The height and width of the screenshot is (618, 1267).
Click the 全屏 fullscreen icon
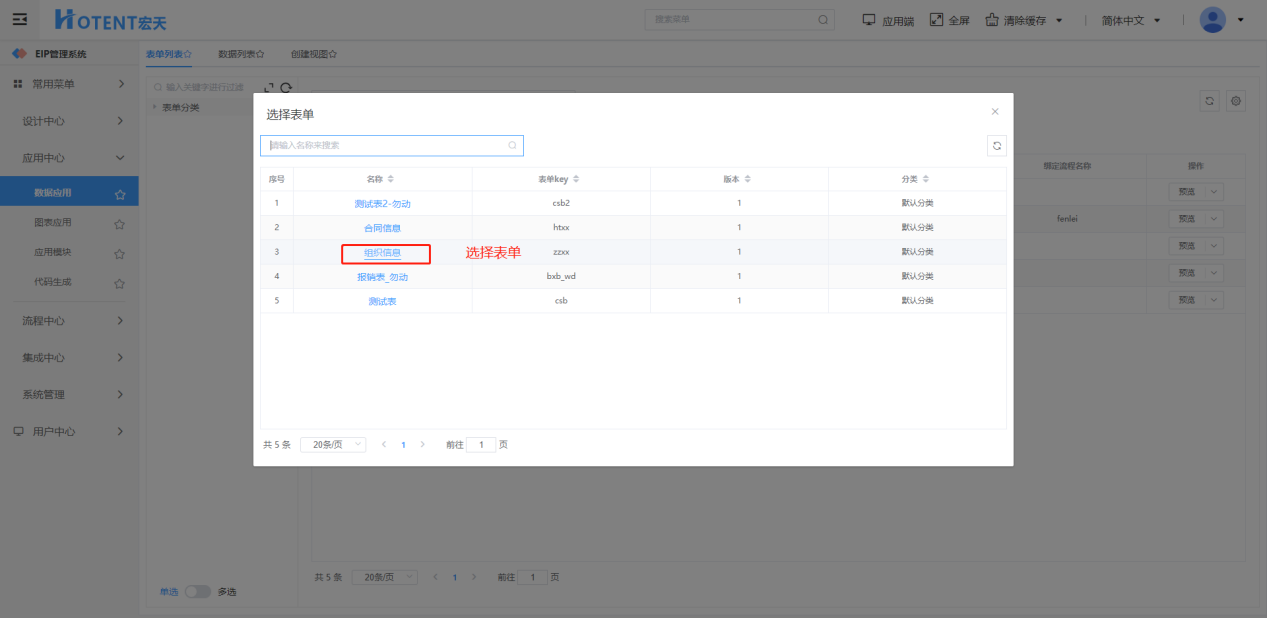coord(937,20)
